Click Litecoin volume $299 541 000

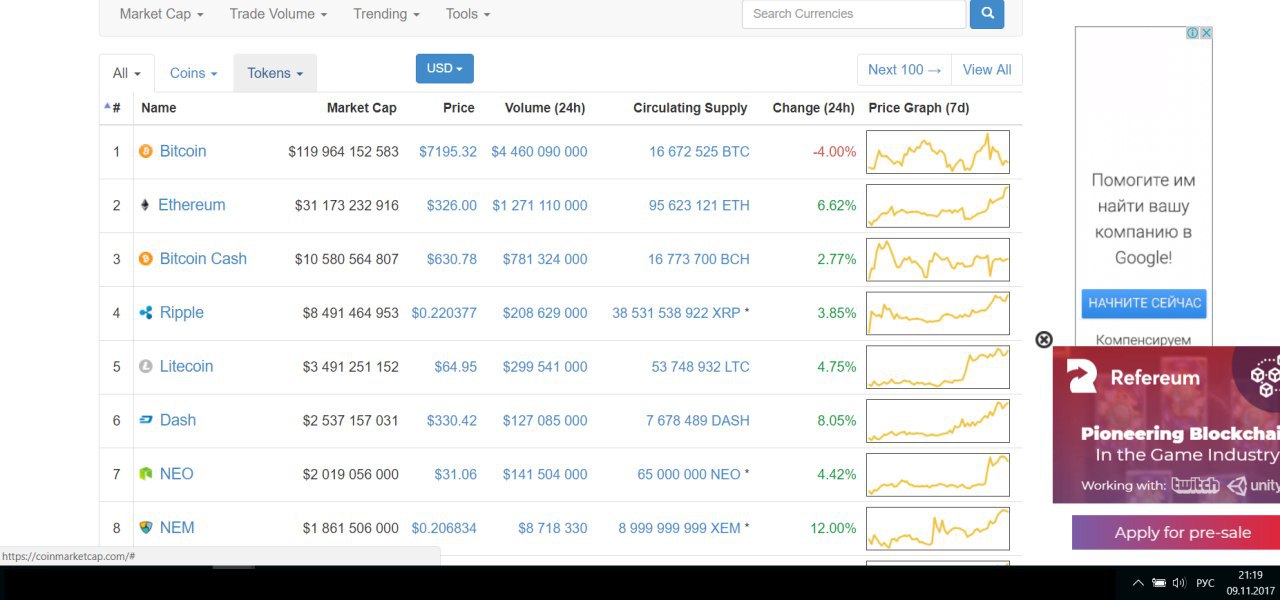coord(545,367)
